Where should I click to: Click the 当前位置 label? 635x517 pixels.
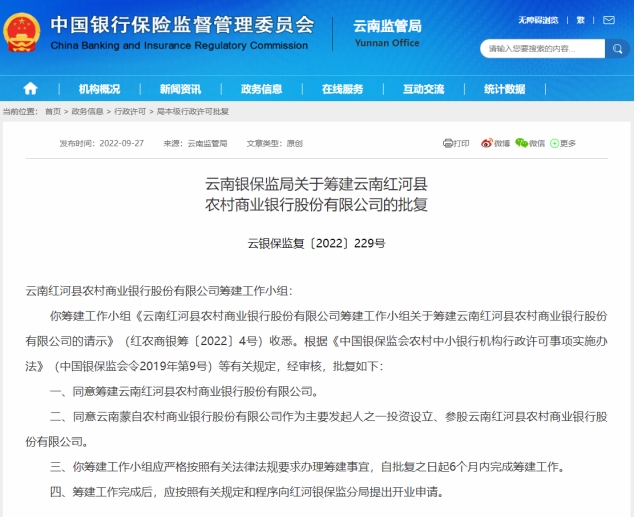pyautogui.click(x=20, y=111)
